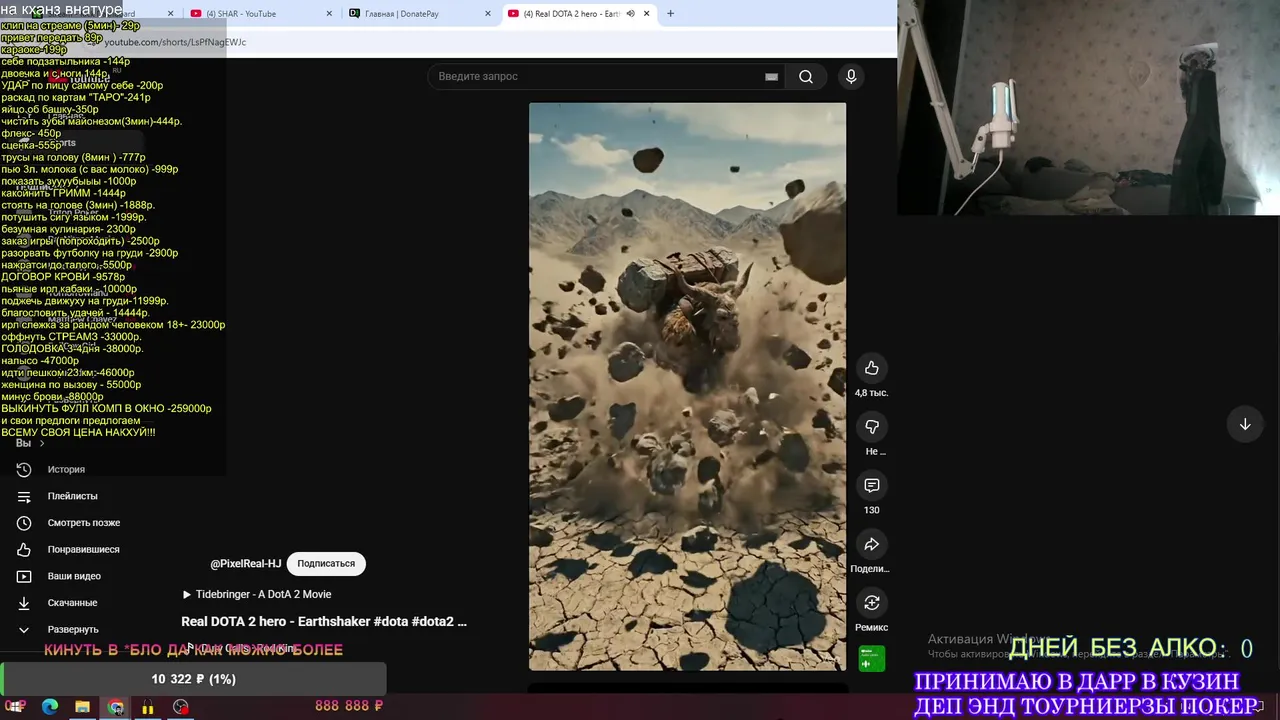1280x720 pixels.
Task: Close the Главная | DonatePay tab
Action: [488, 14]
